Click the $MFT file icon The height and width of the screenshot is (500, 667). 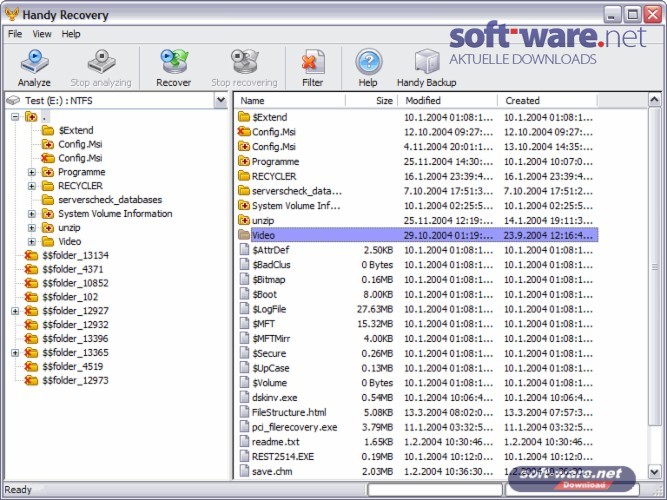coord(244,323)
